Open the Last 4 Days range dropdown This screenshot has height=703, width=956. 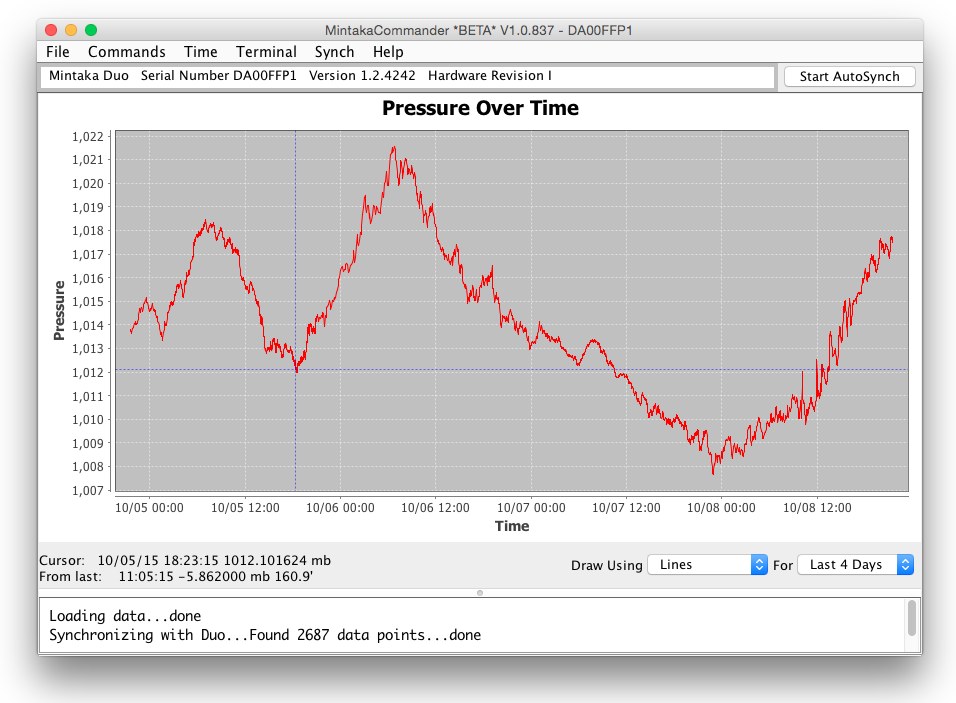(855, 565)
